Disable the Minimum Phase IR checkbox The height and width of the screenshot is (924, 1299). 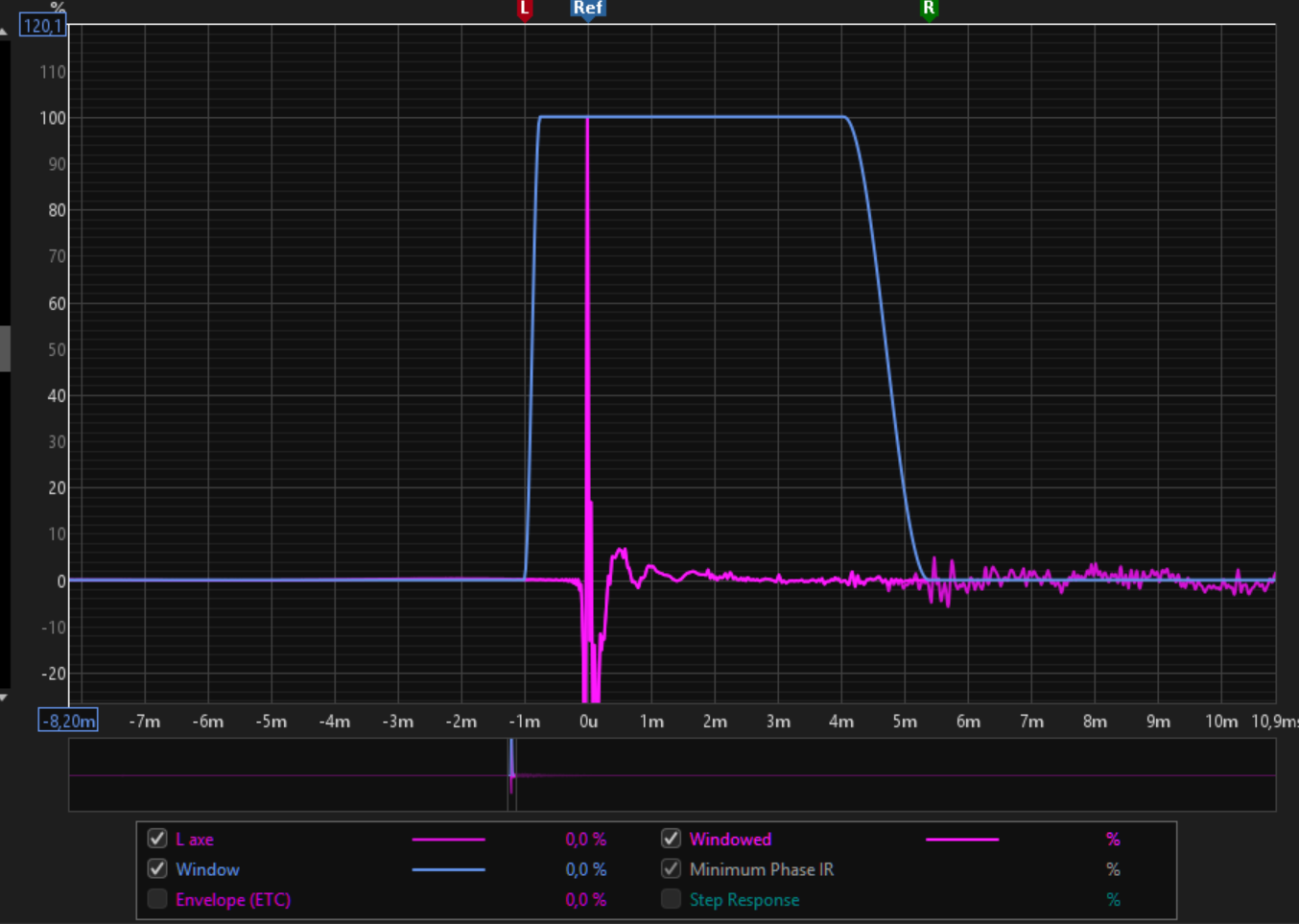671,869
